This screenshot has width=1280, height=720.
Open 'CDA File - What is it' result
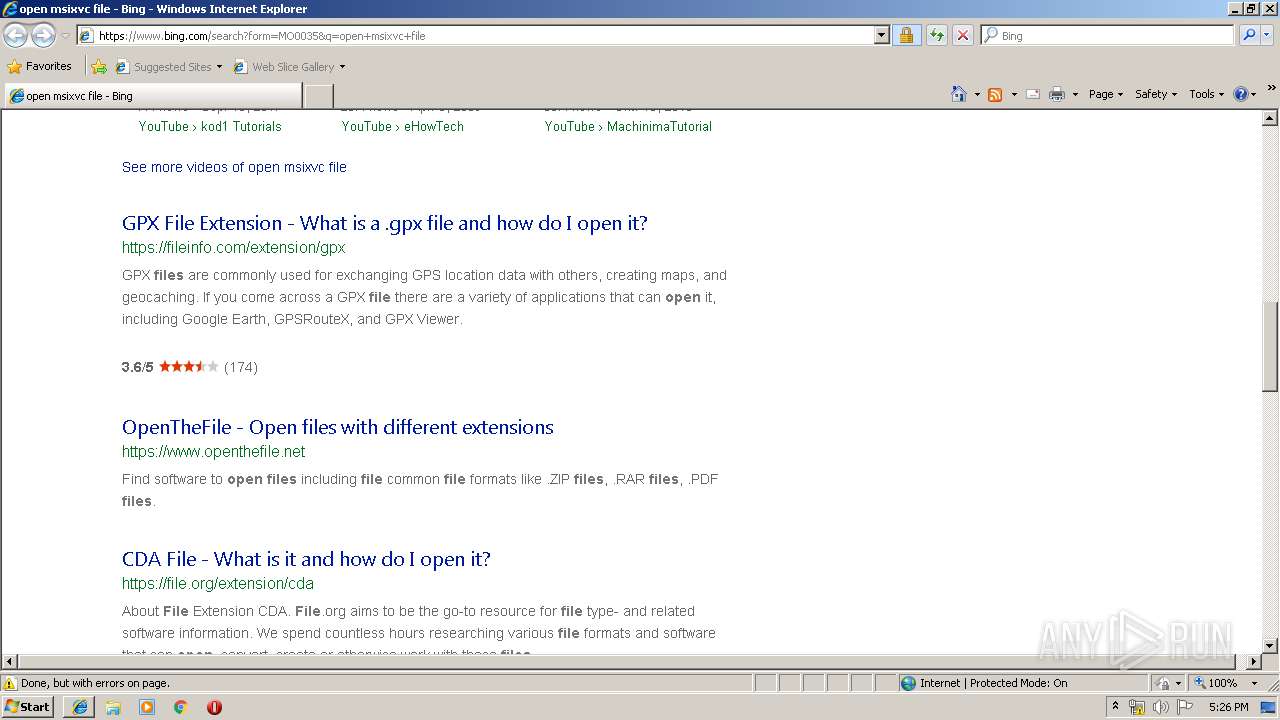click(x=306, y=559)
